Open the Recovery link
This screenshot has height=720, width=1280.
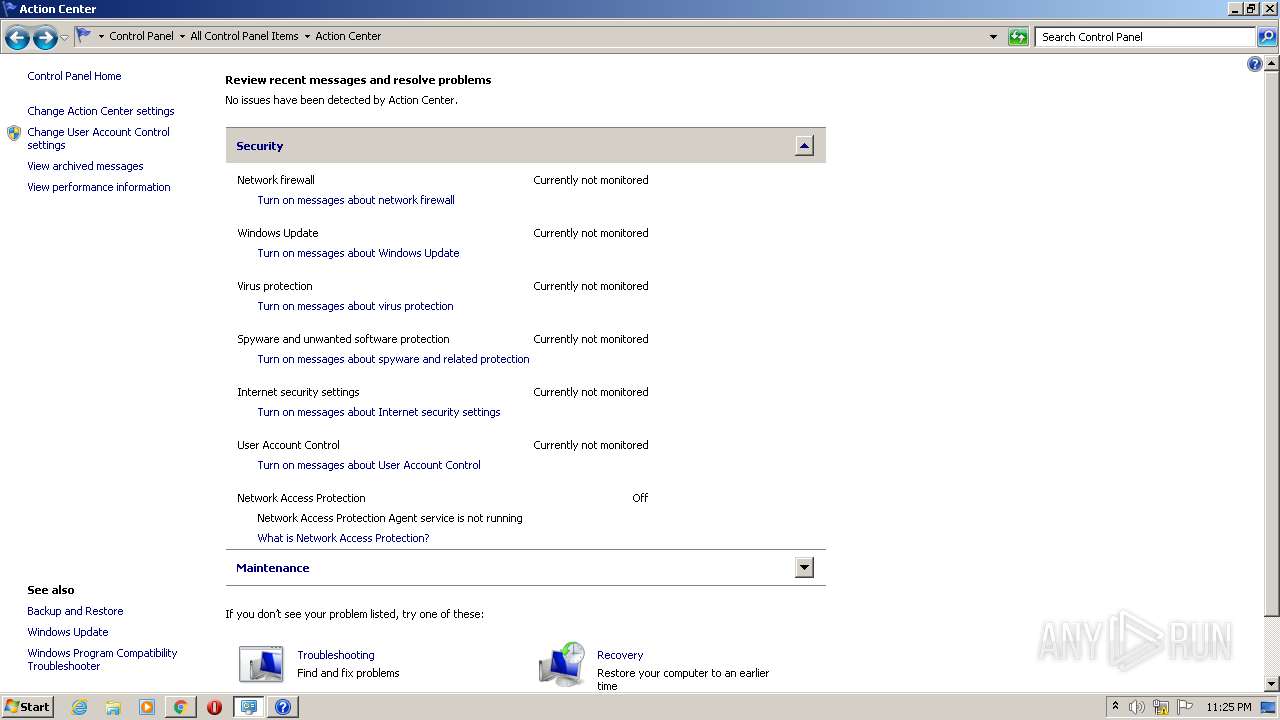coord(620,655)
